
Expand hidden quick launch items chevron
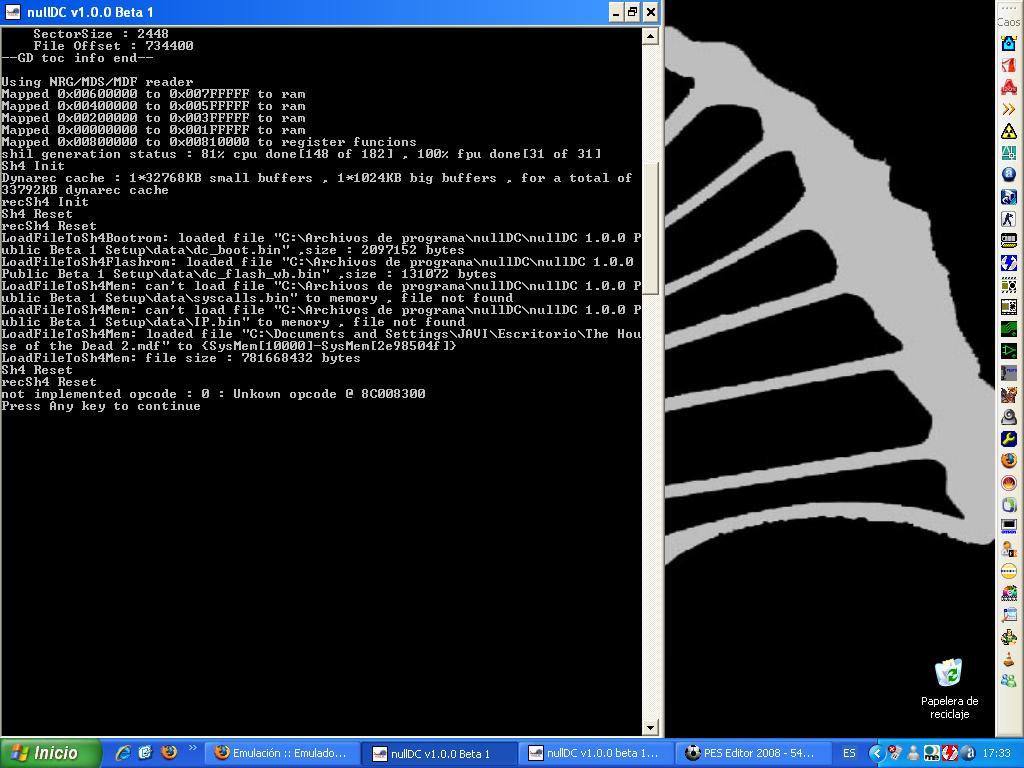click(x=192, y=748)
